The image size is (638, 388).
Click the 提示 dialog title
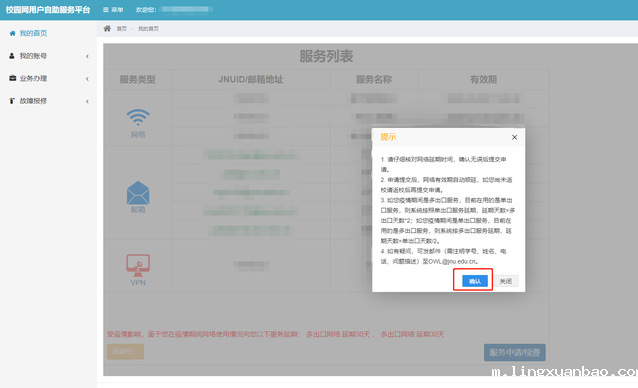[x=388, y=137]
